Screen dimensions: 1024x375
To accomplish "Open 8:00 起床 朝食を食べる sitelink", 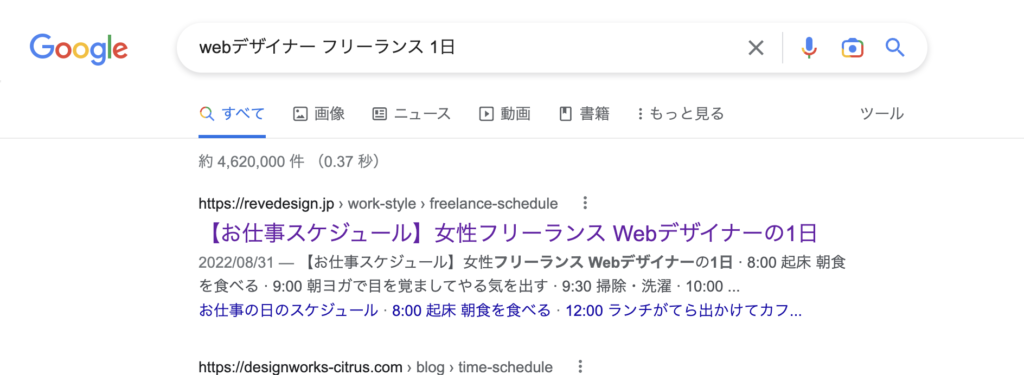I will pyautogui.click(x=472, y=310).
